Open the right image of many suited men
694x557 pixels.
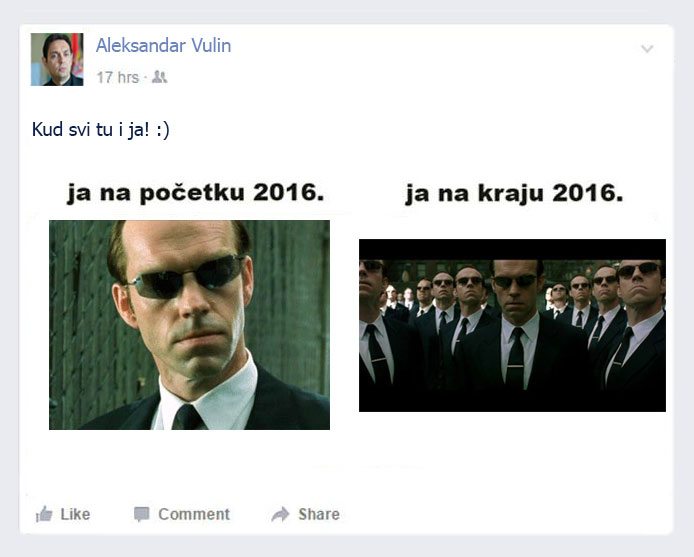pos(512,325)
